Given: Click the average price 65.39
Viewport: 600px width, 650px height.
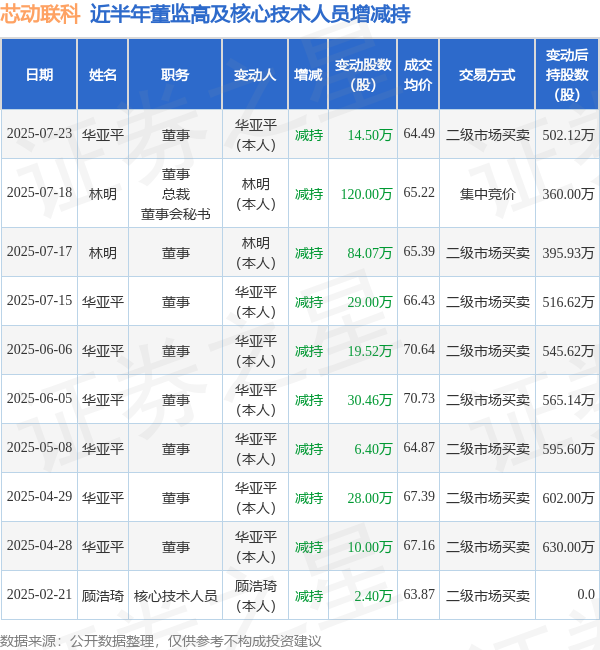Looking at the screenshot, I should tap(419, 252).
